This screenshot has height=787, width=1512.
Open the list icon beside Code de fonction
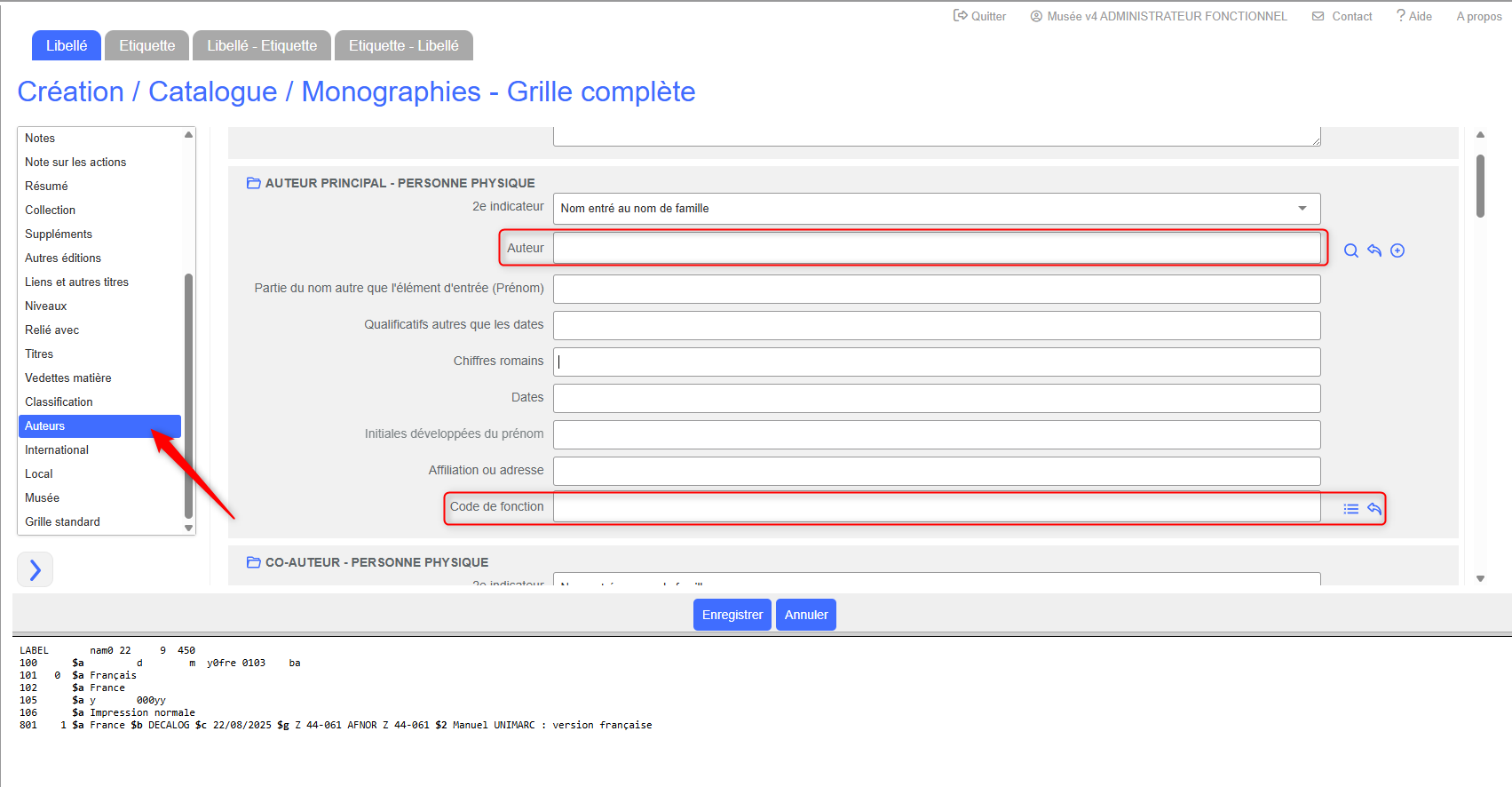(x=1350, y=509)
